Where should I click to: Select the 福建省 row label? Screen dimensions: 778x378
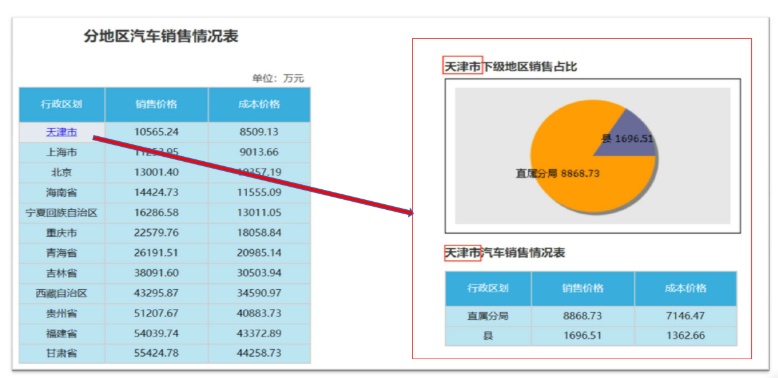pyautogui.click(x=62, y=333)
